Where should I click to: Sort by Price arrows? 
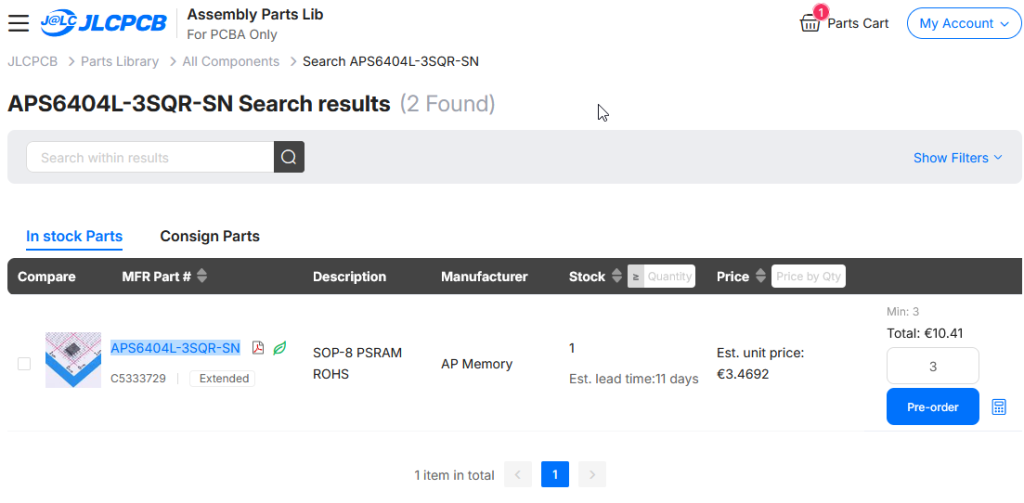pos(760,276)
